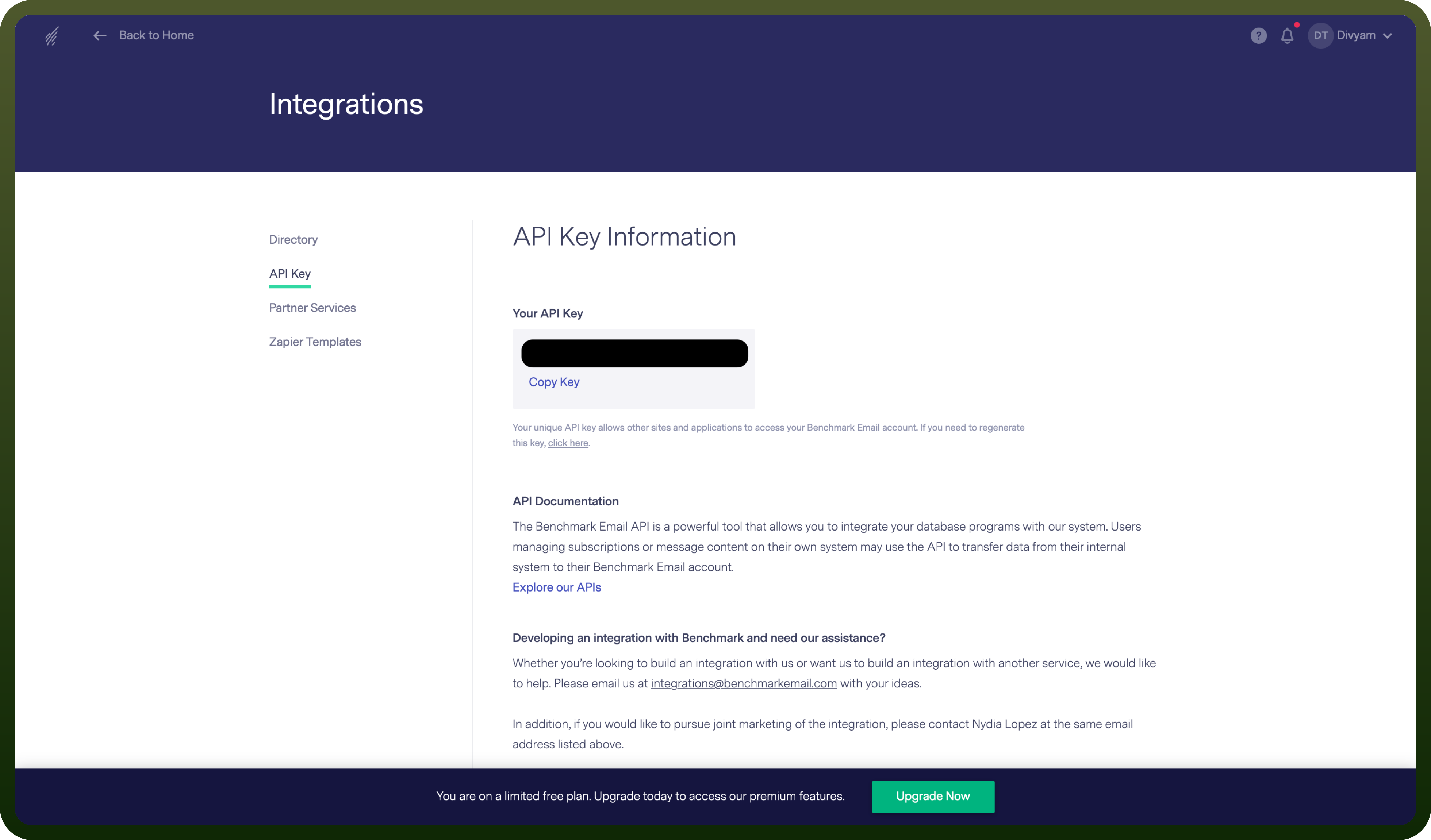This screenshot has width=1431, height=840.
Task: Open Partner Services section
Action: [x=312, y=308]
